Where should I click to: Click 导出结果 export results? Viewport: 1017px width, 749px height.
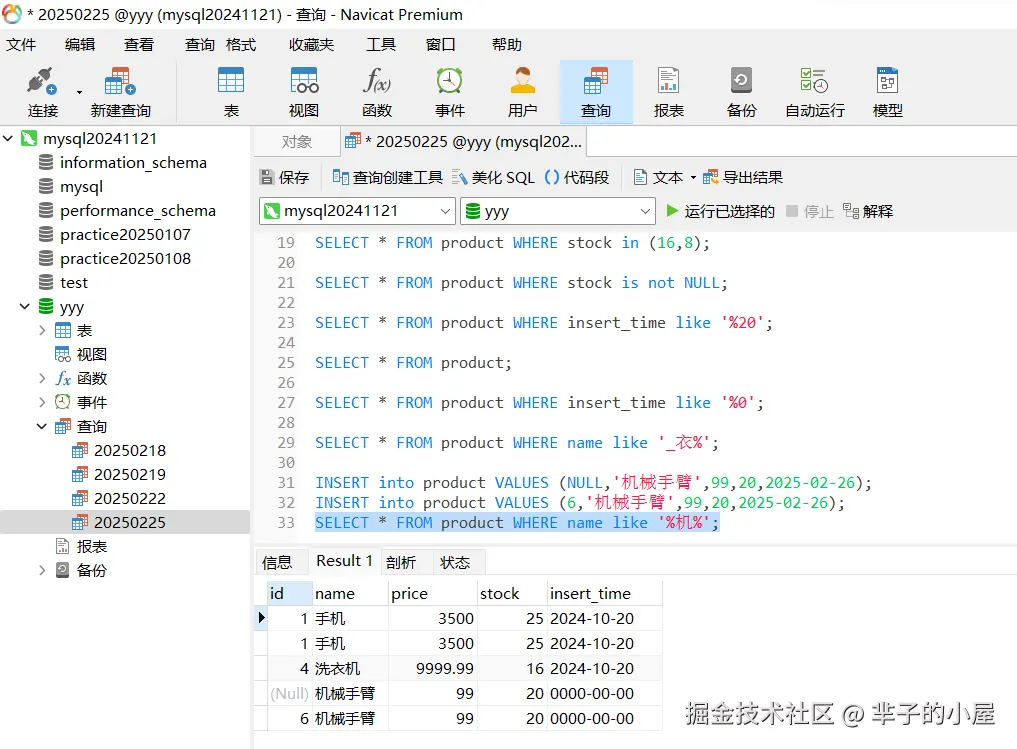743,177
